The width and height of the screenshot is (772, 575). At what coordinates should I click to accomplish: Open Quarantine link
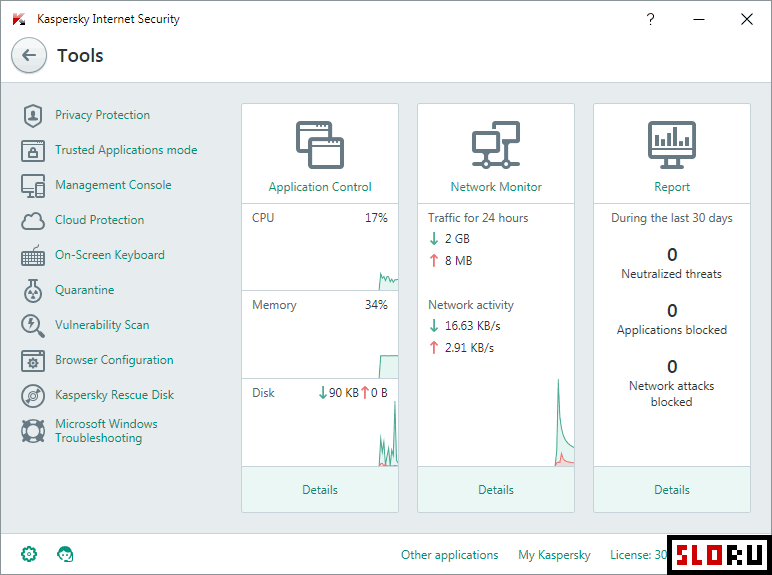(x=85, y=289)
